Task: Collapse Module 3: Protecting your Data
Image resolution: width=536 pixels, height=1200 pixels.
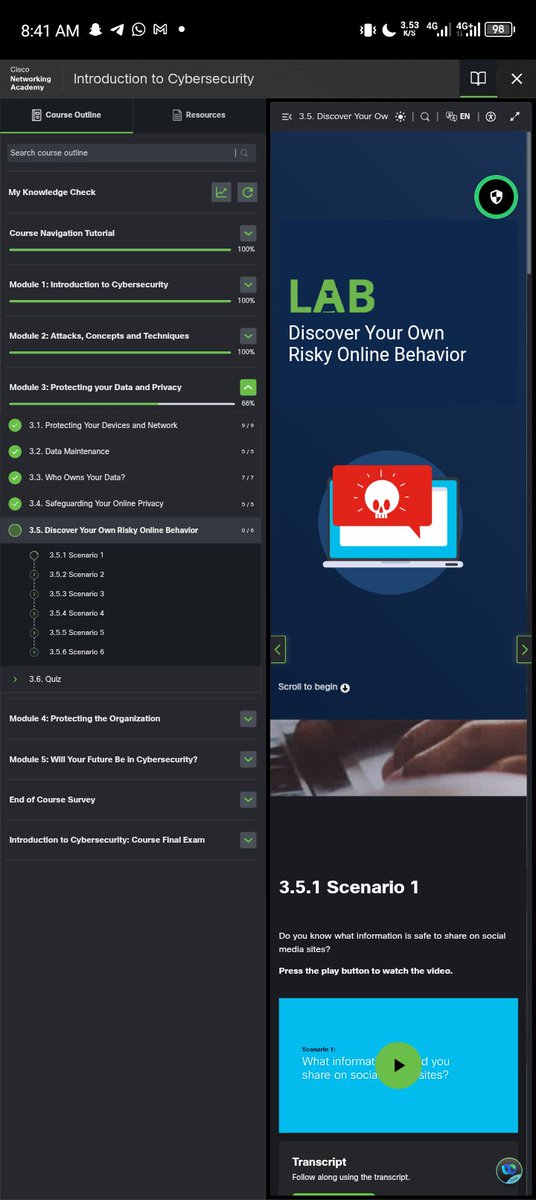Action: [x=248, y=387]
